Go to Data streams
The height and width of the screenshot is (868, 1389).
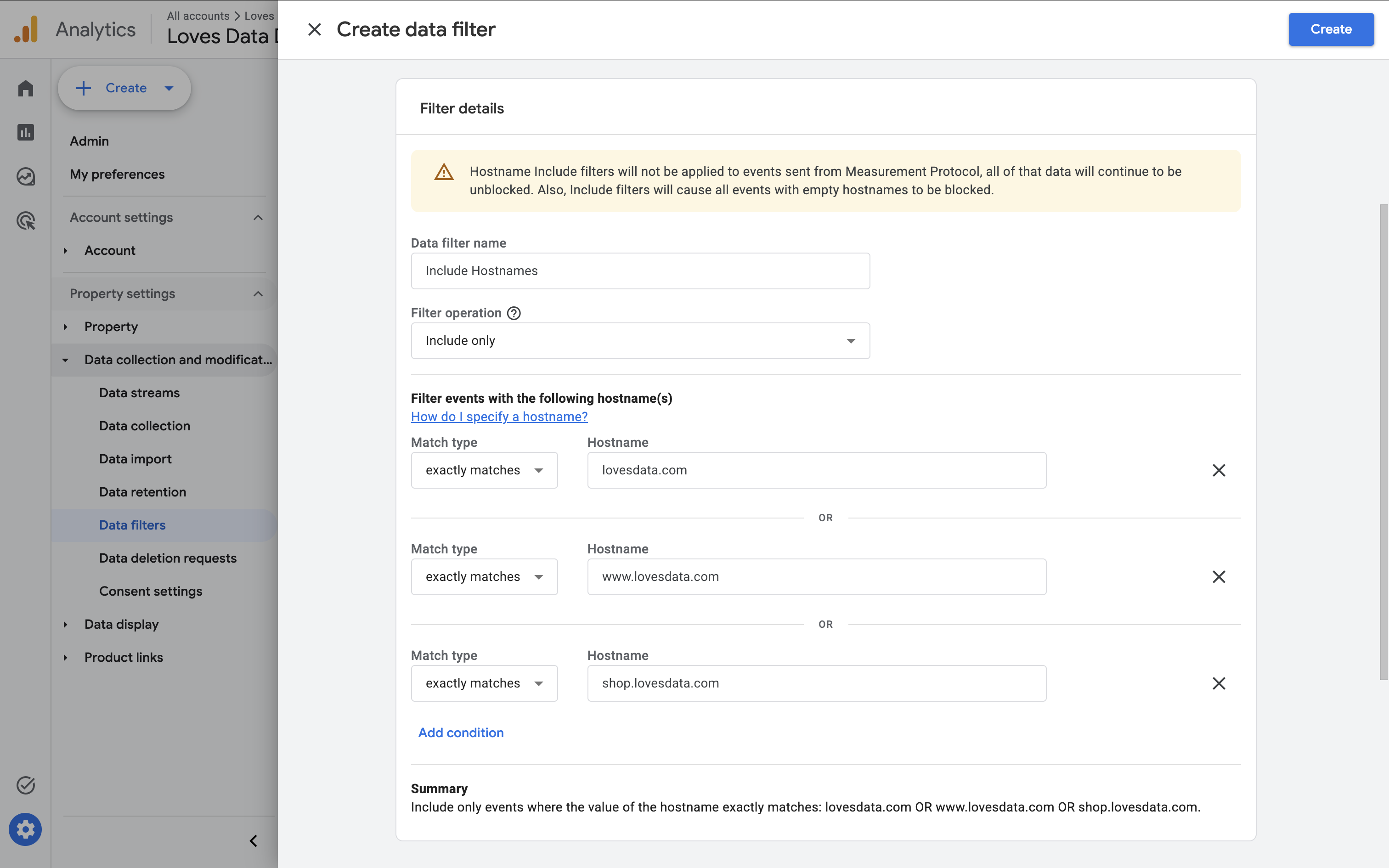(140, 393)
